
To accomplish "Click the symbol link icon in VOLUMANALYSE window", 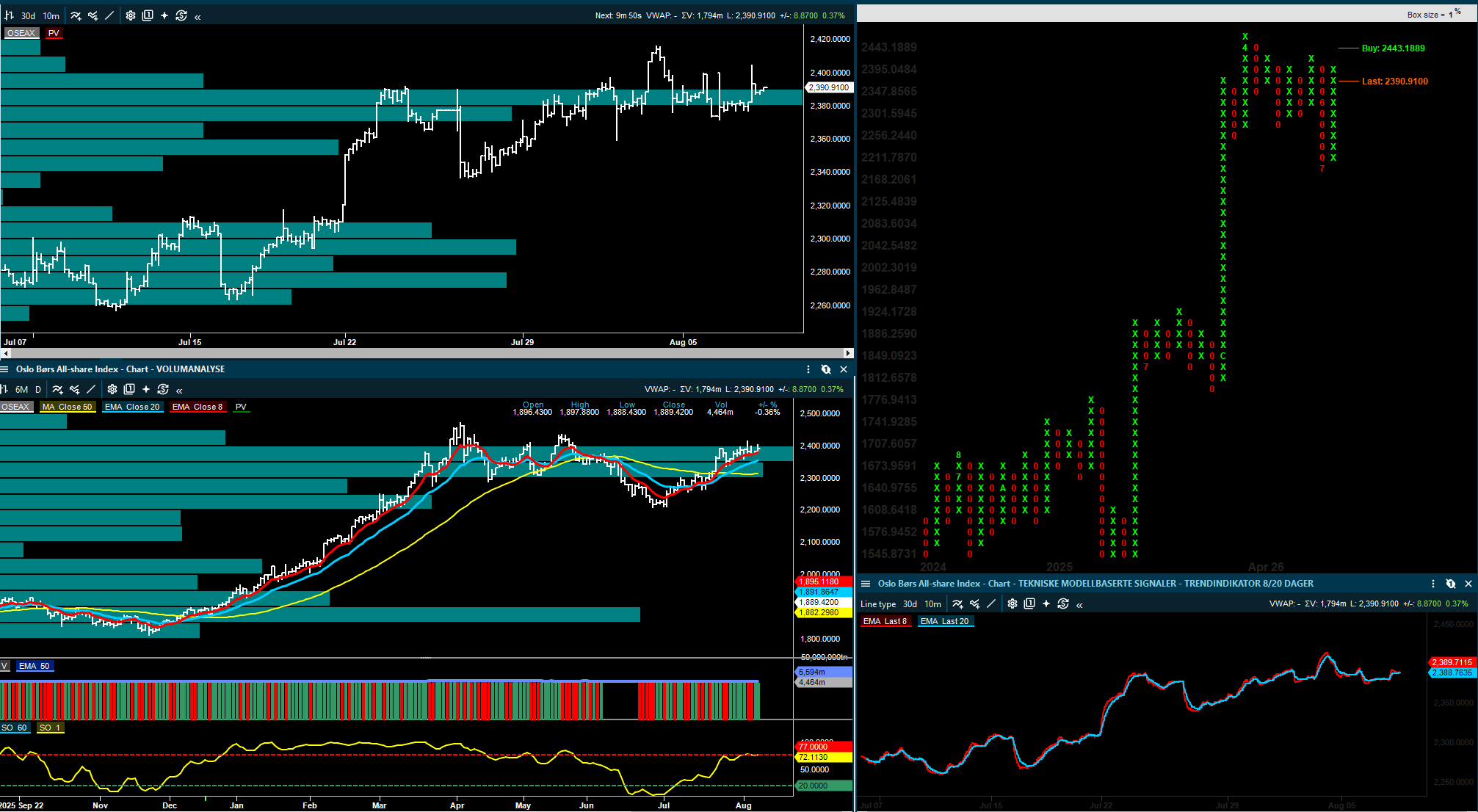I will [x=826, y=369].
